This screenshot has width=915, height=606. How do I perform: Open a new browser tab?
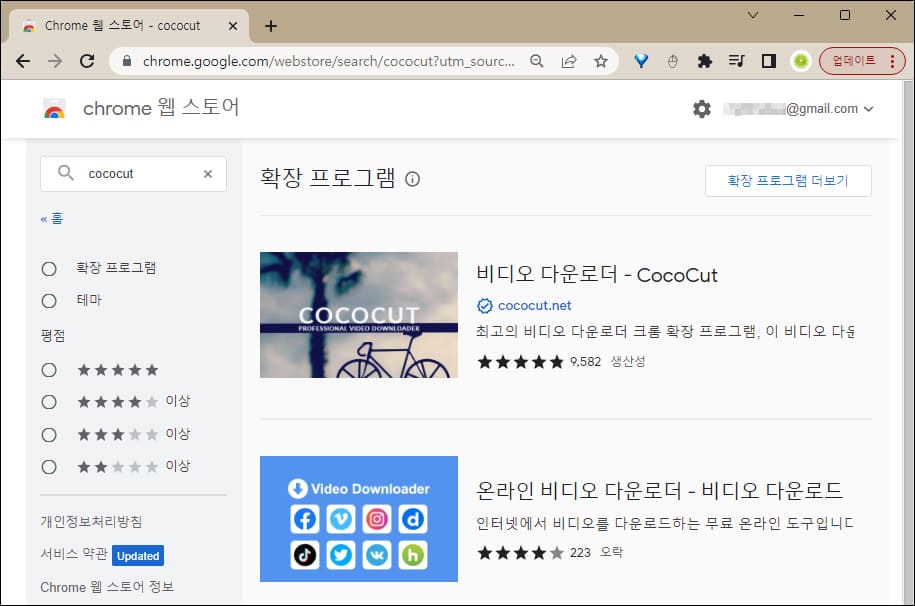pyautogui.click(x=269, y=25)
